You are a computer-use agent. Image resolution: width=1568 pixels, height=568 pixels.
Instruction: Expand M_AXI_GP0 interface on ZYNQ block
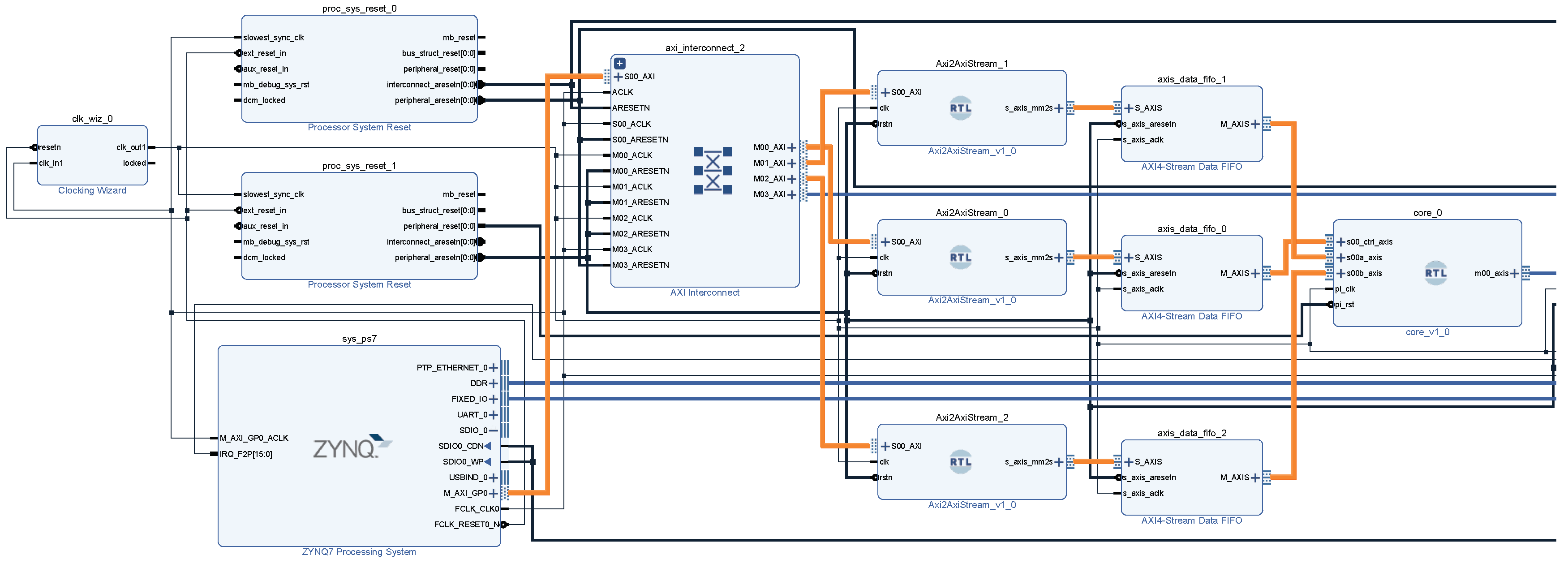[493, 493]
